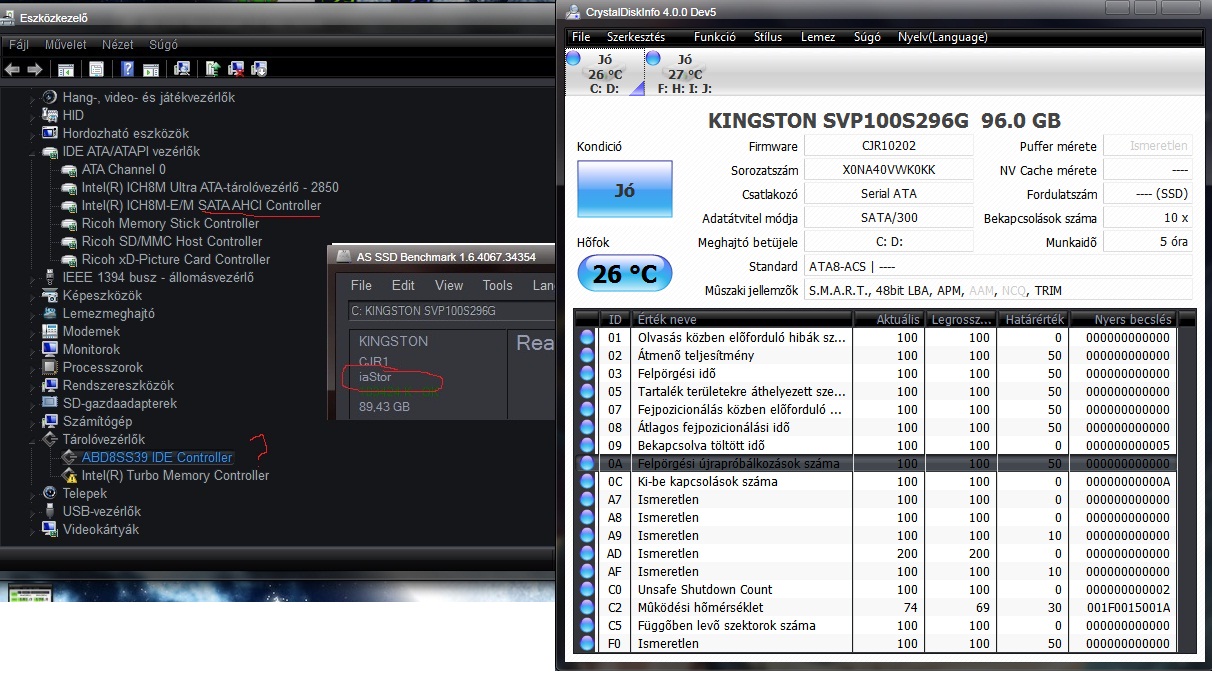Screen dimensions: 1215x673
Task: Select the Processzorok category icon
Action: (50, 367)
